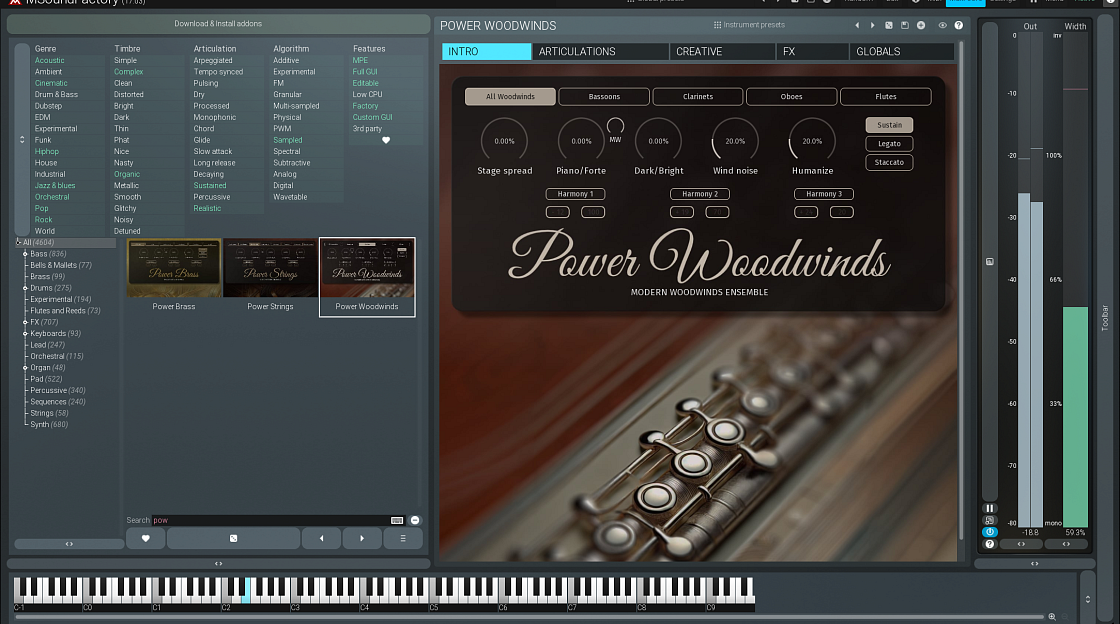Screen dimensions: 1120x624
Task: Expand the Bass (836) category
Action: click(x=25, y=254)
